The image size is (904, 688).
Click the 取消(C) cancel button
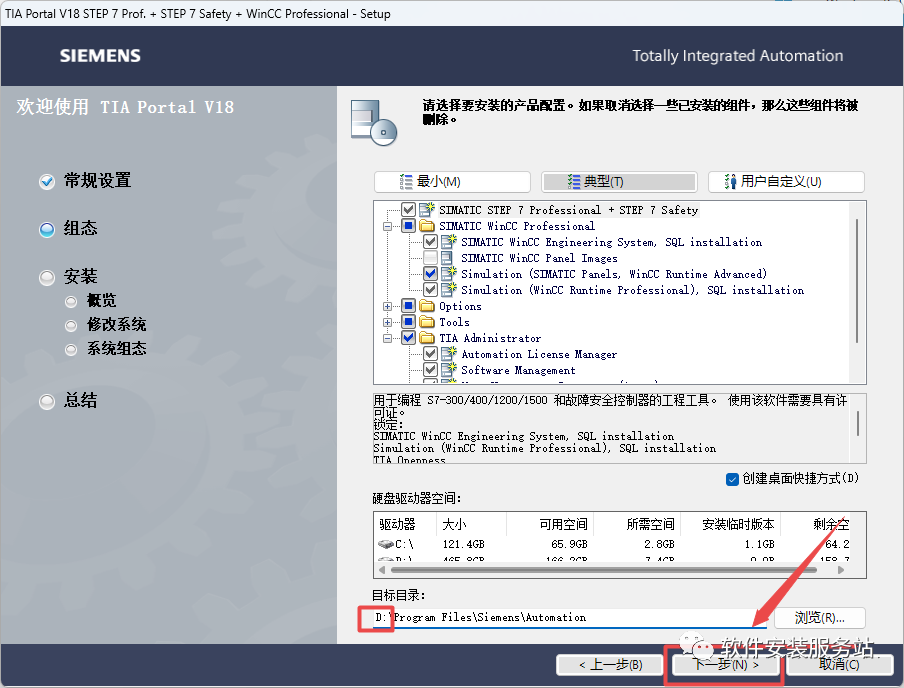[839, 665]
